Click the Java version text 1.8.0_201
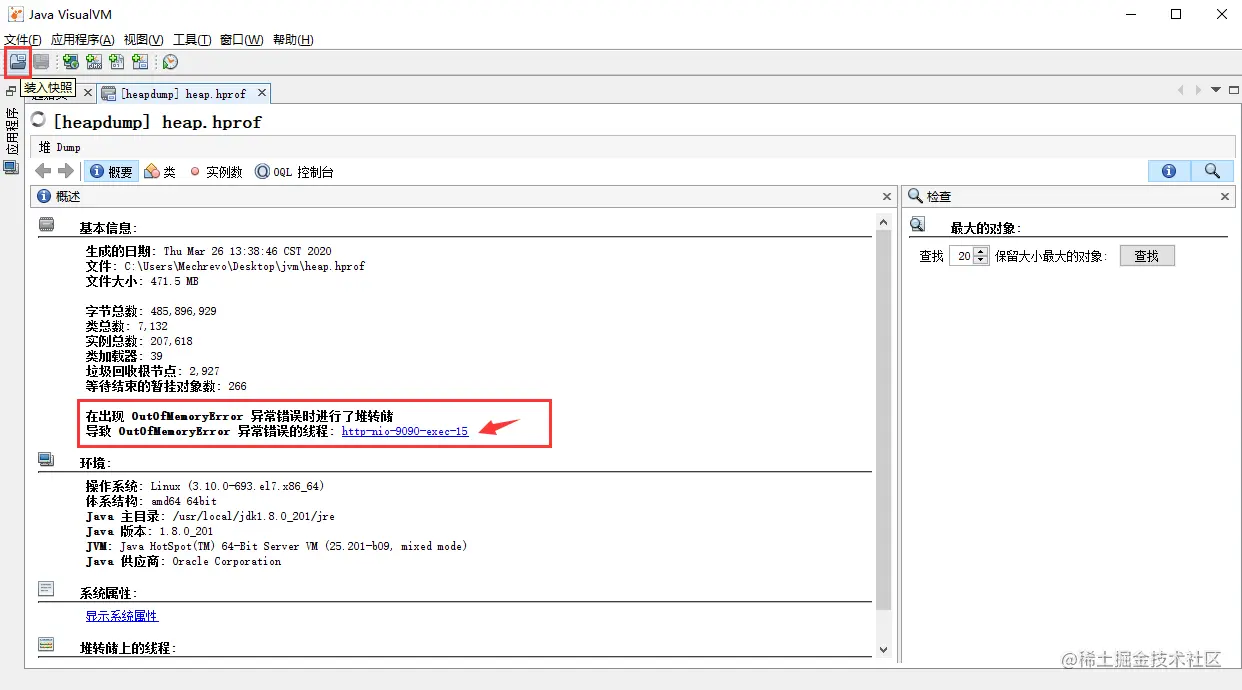 point(187,531)
